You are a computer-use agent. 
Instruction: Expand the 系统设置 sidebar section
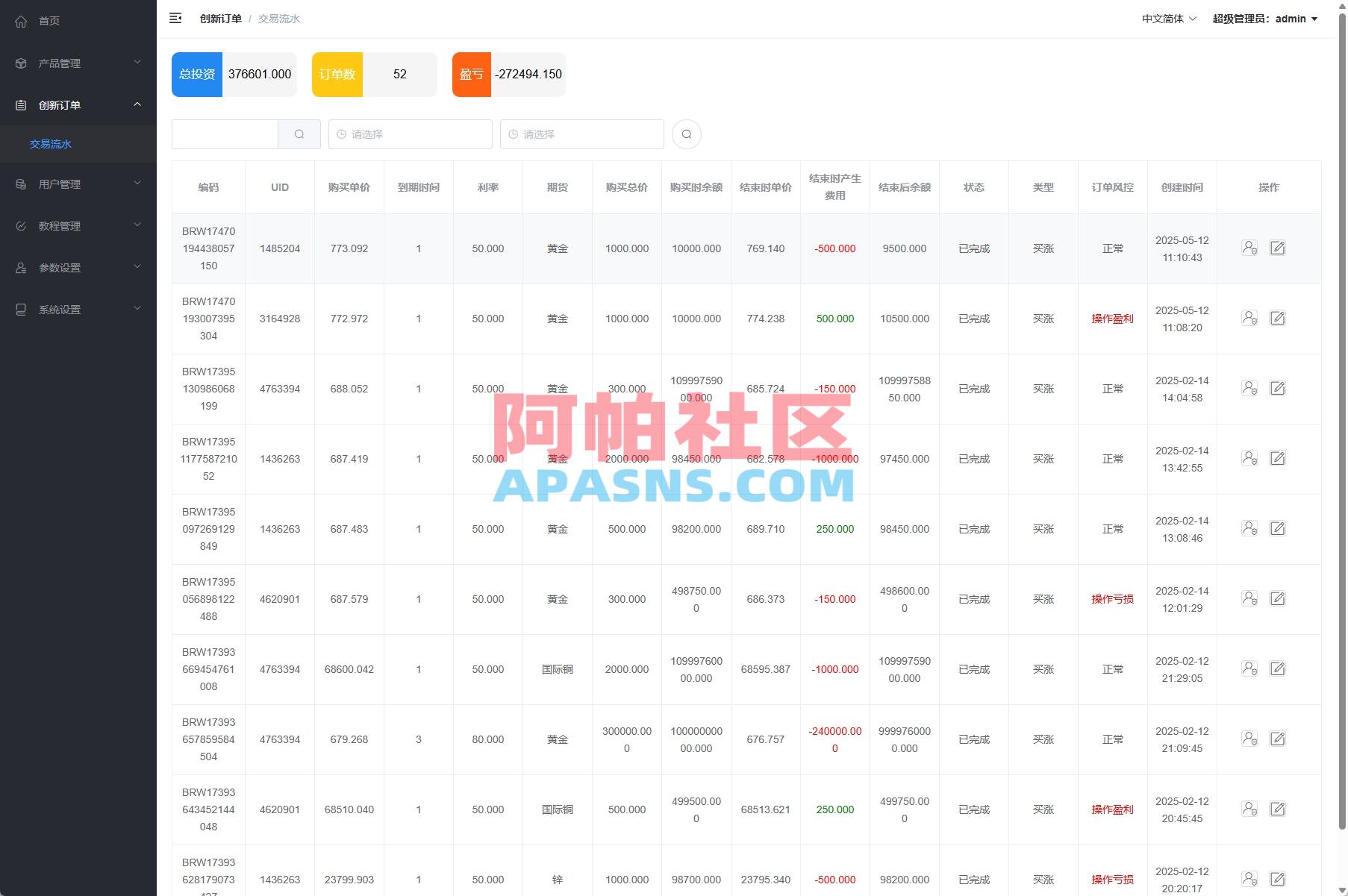pos(78,309)
